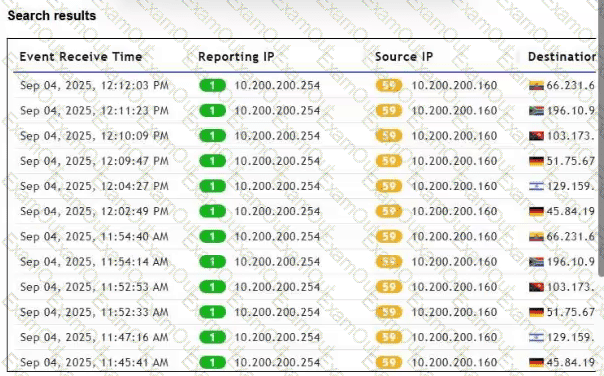Click yellow 59 badge in 12:11:23 PM row

coord(389,111)
